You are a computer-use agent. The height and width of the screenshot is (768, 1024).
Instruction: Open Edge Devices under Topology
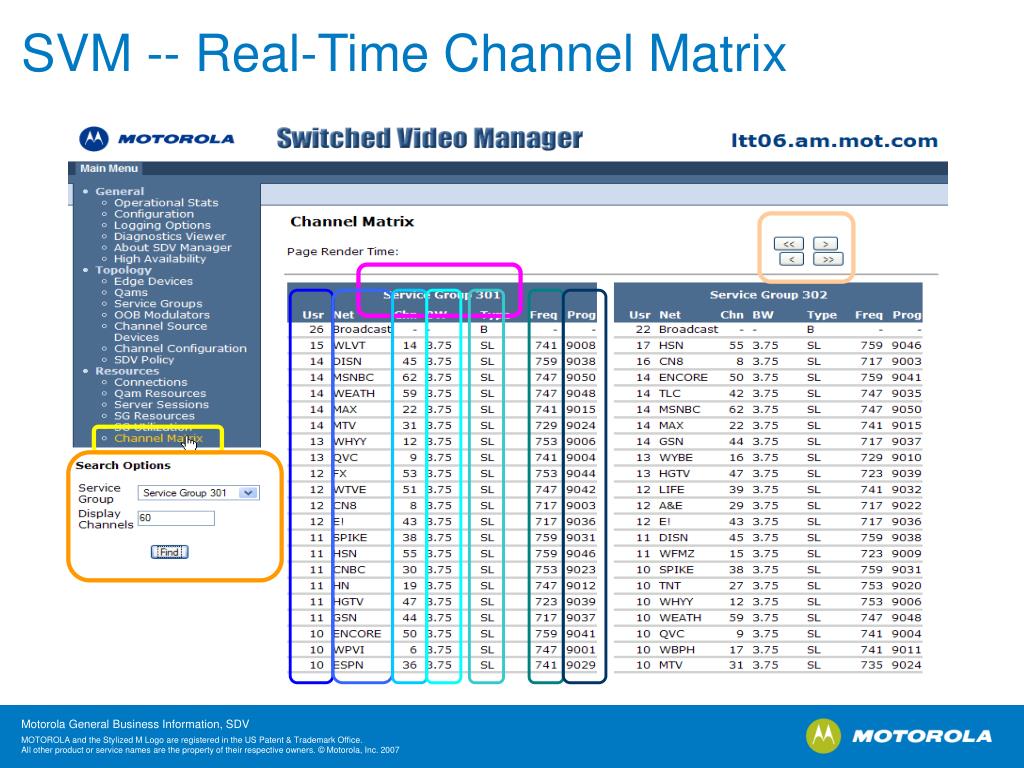pos(153,281)
